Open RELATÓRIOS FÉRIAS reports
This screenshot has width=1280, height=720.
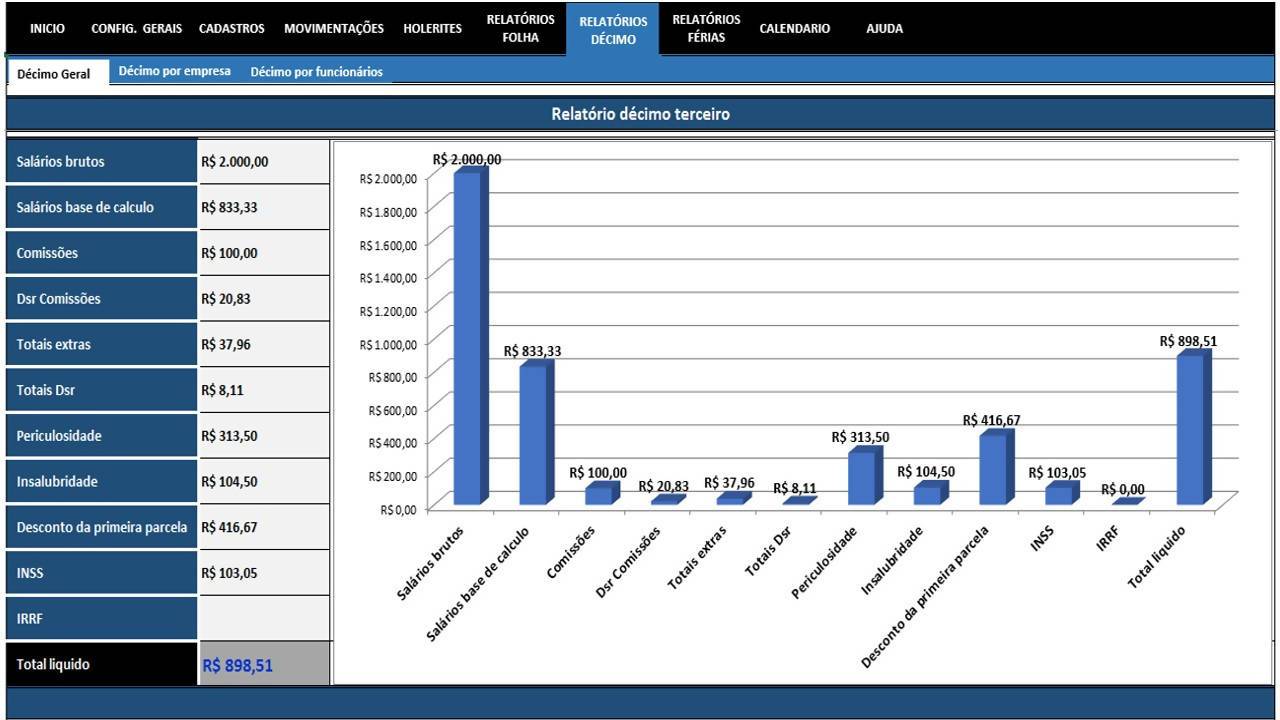click(x=706, y=29)
